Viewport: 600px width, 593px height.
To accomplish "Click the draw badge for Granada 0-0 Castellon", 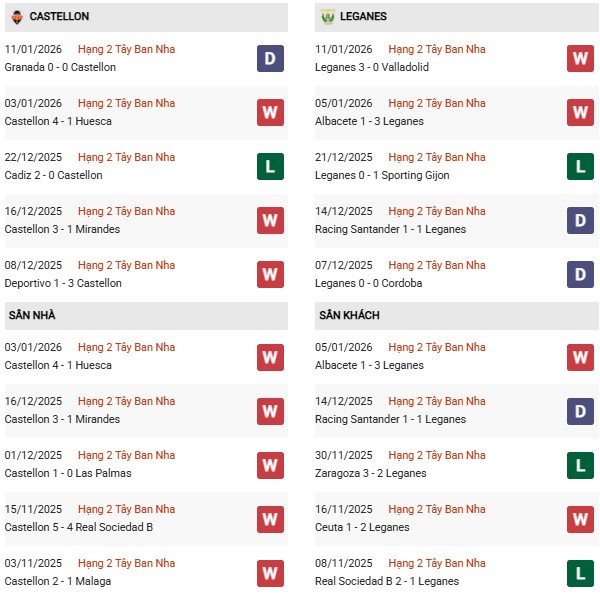I will click(270, 58).
